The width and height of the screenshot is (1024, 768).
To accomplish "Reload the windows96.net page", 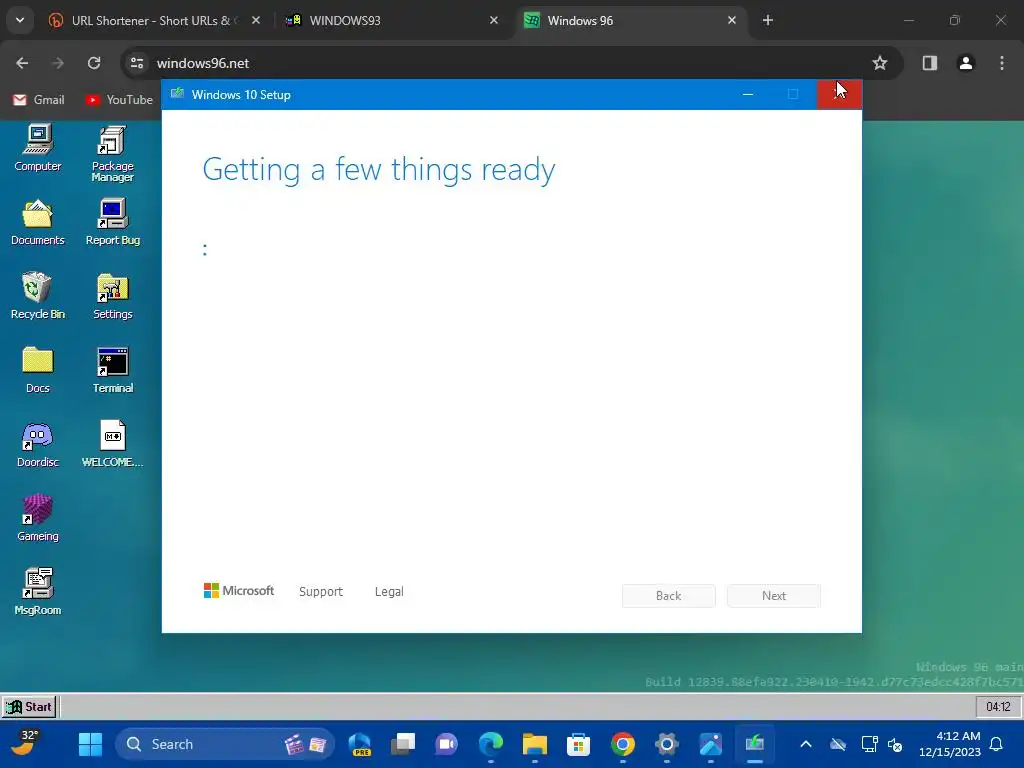I will coord(94,63).
